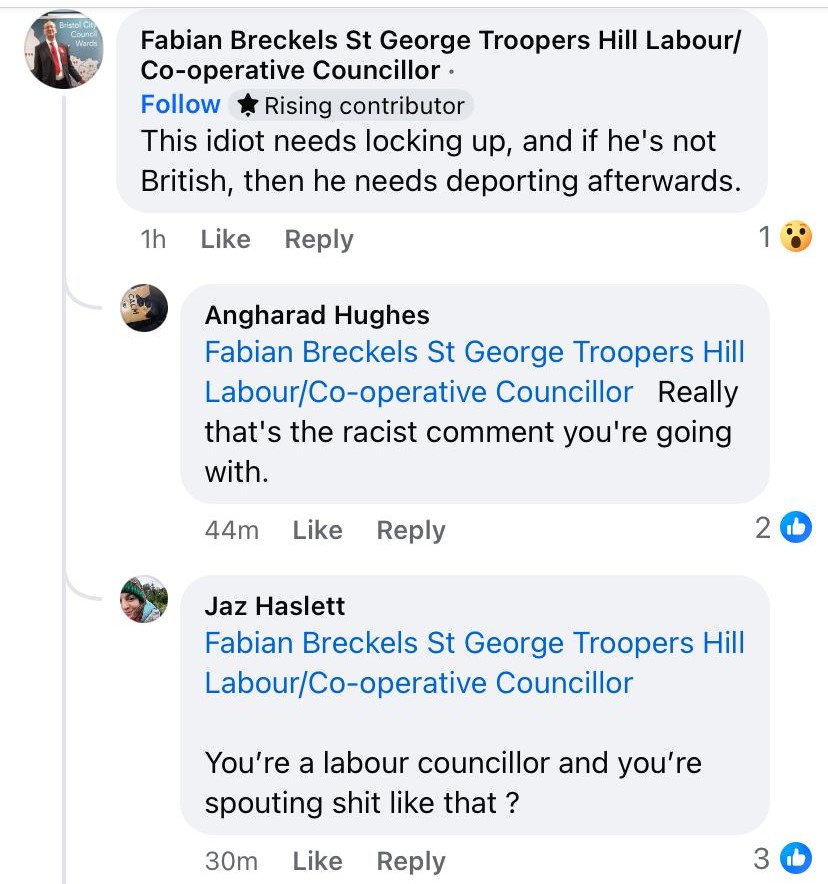828x884 pixels.
Task: Click thumbs-up reaction on Angharad's reply
Action: tap(796, 529)
